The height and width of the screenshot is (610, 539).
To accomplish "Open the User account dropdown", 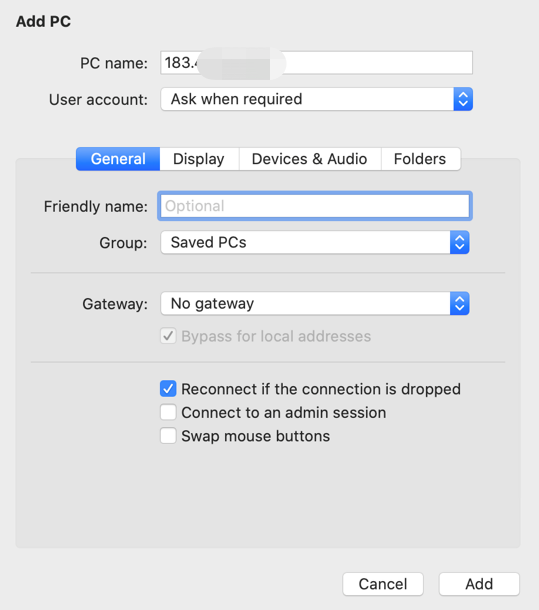I will coord(316,99).
